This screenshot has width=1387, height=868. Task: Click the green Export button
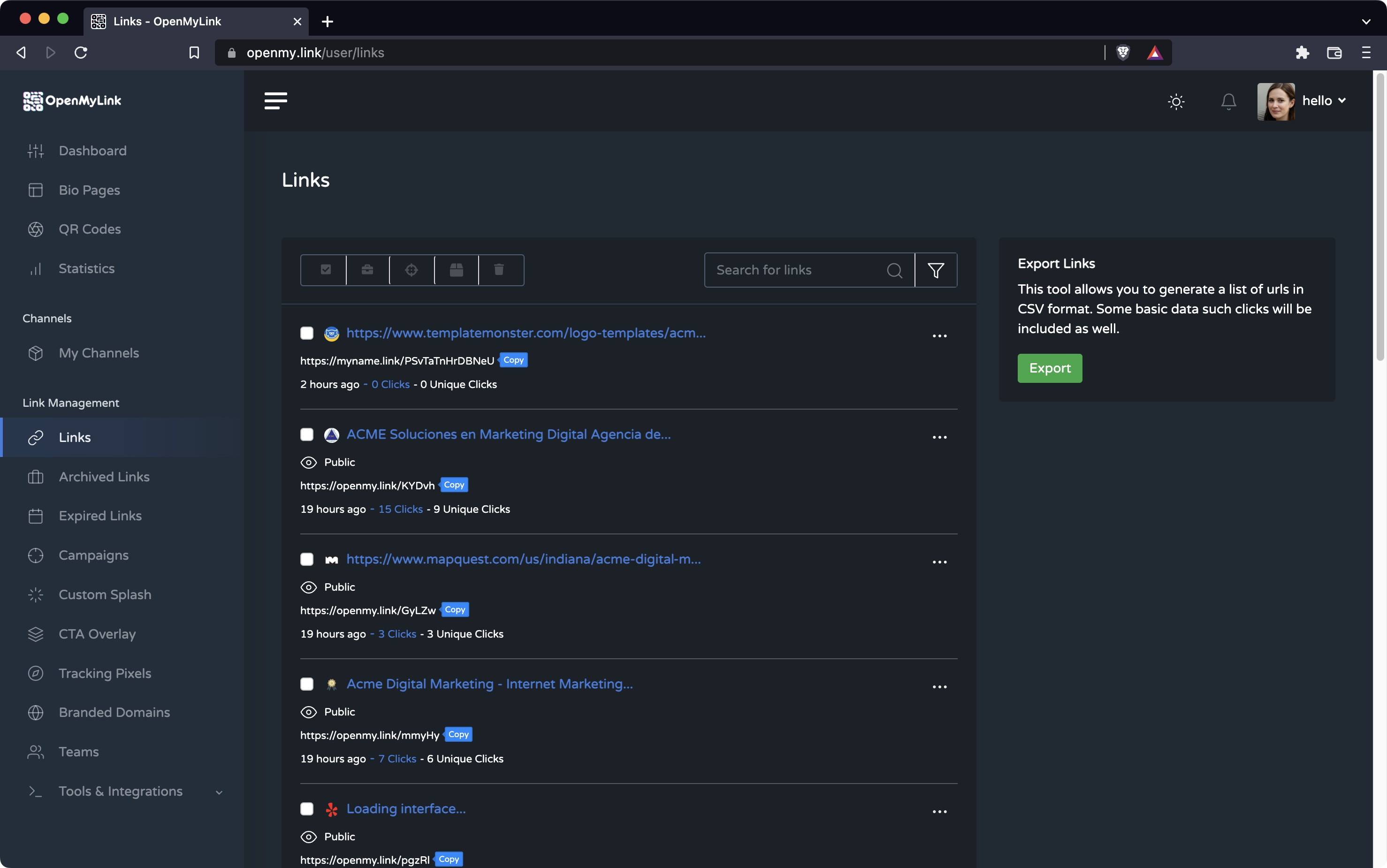click(x=1050, y=368)
